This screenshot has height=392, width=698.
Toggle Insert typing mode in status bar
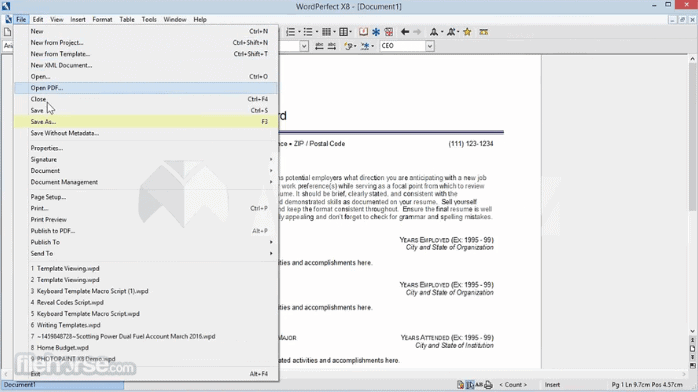(552, 385)
